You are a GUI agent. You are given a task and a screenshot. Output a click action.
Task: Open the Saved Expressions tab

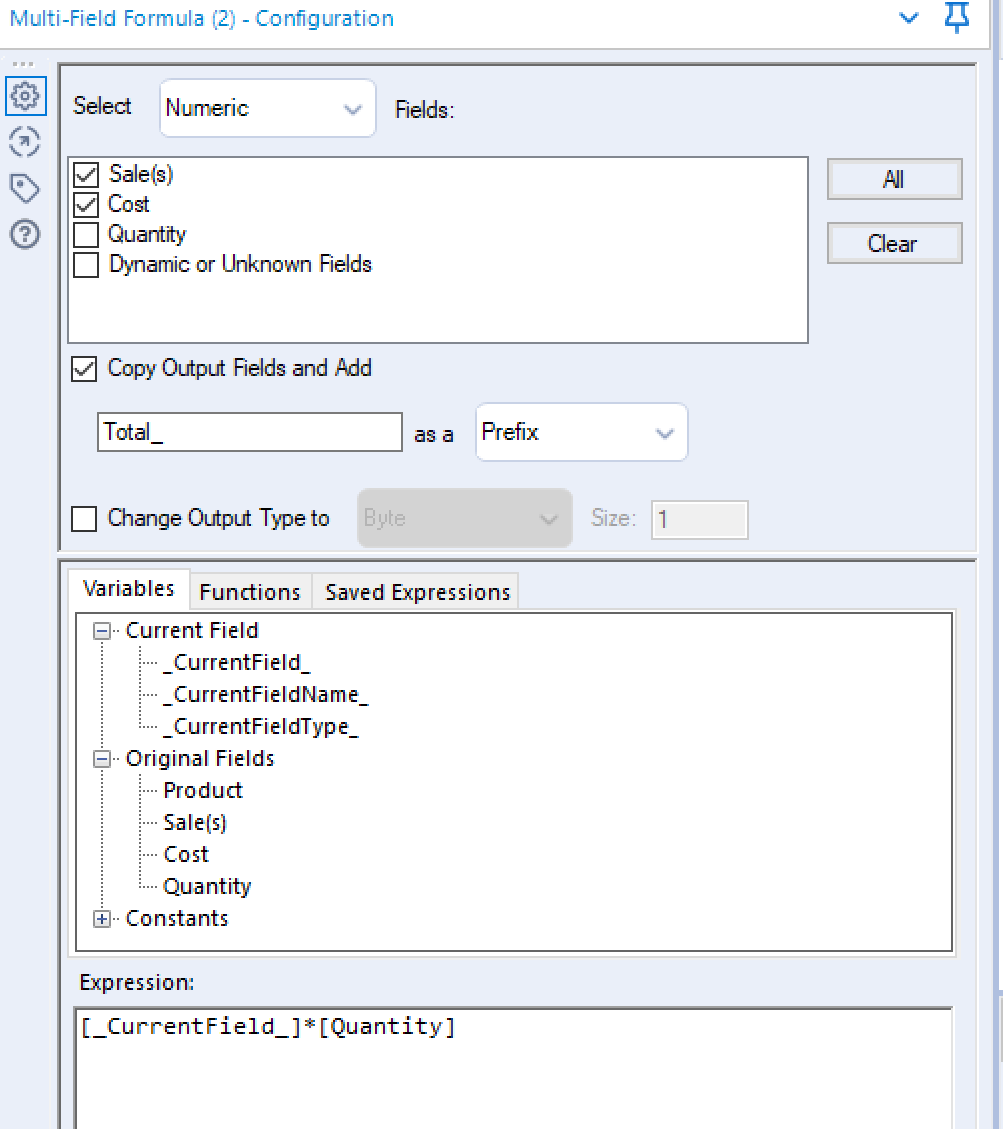click(x=417, y=592)
